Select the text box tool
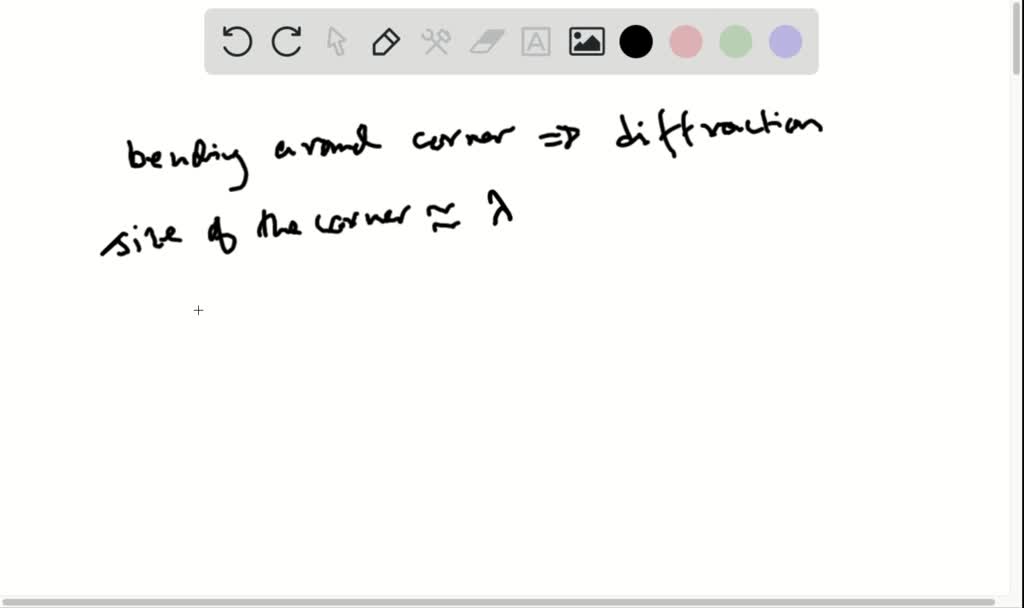Image resolution: width=1024 pixels, height=608 pixels. click(537, 42)
